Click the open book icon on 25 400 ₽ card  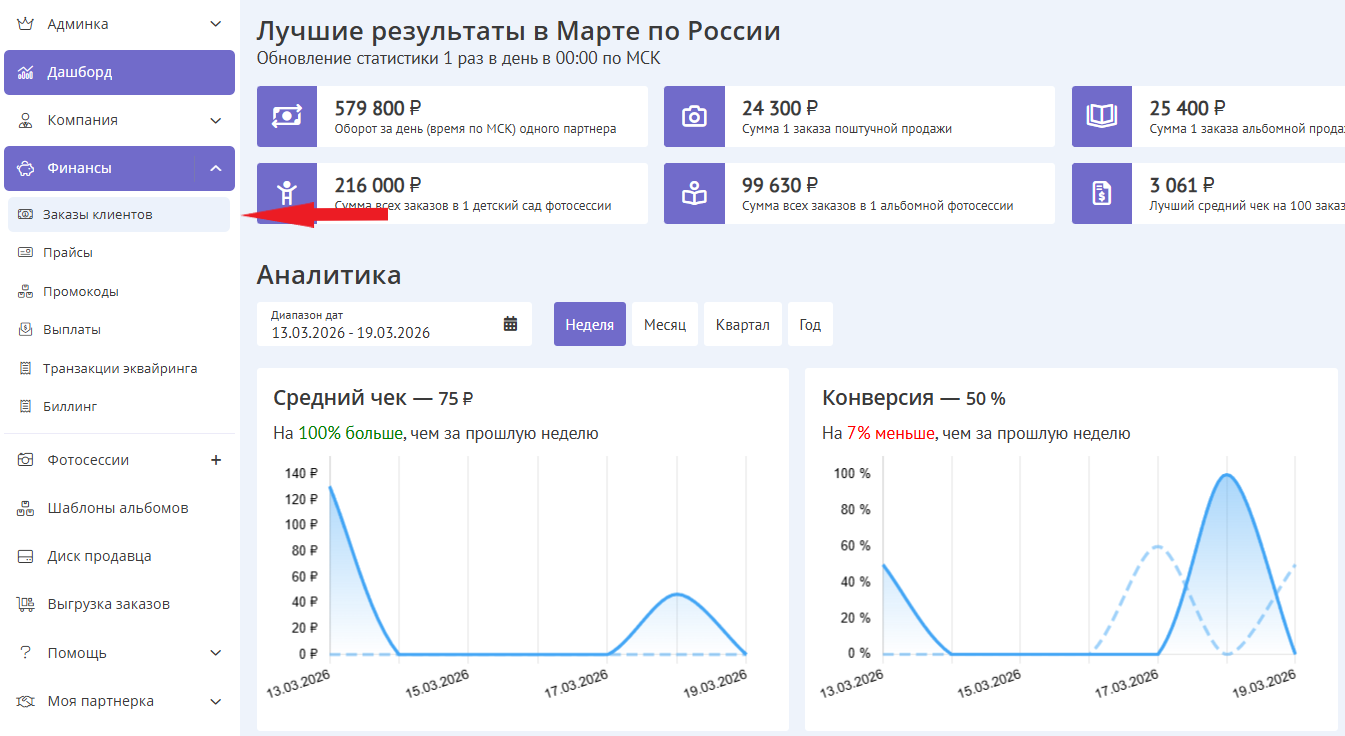click(1101, 117)
